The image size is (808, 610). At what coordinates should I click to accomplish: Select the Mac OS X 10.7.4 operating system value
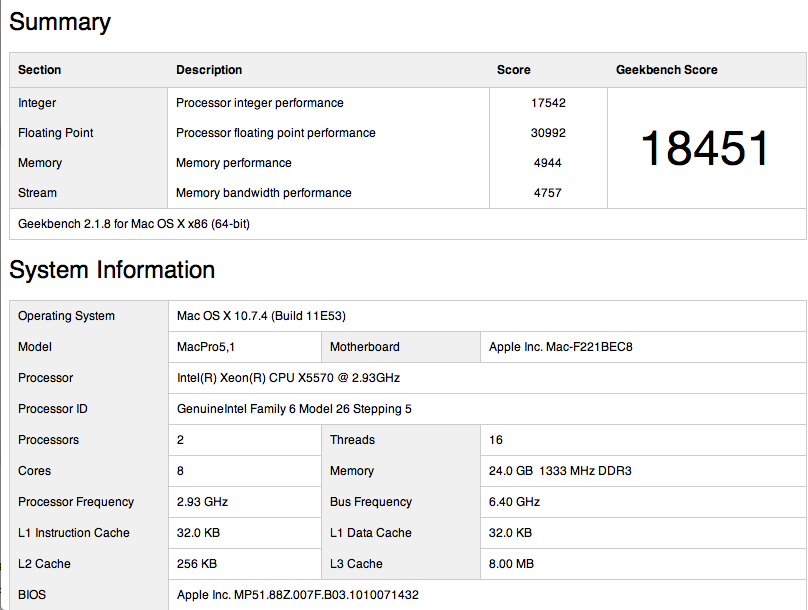coord(261,316)
